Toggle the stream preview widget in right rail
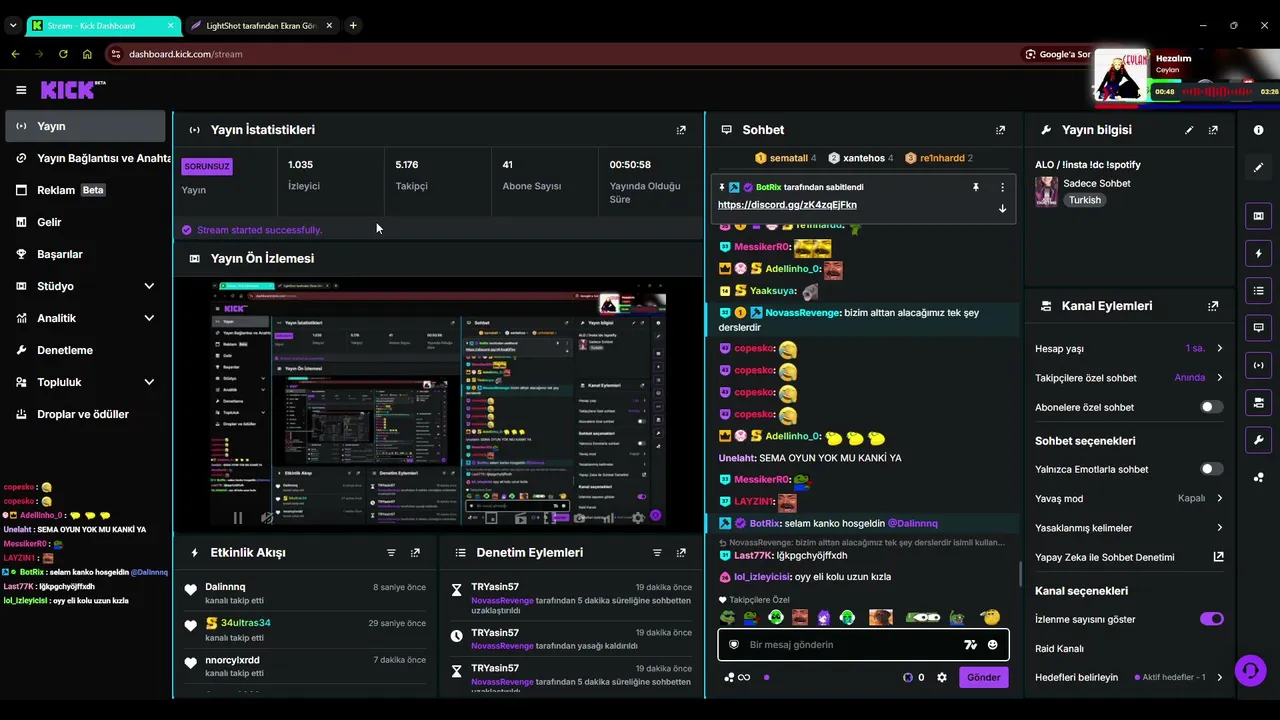This screenshot has height=720, width=1280. point(1258,216)
